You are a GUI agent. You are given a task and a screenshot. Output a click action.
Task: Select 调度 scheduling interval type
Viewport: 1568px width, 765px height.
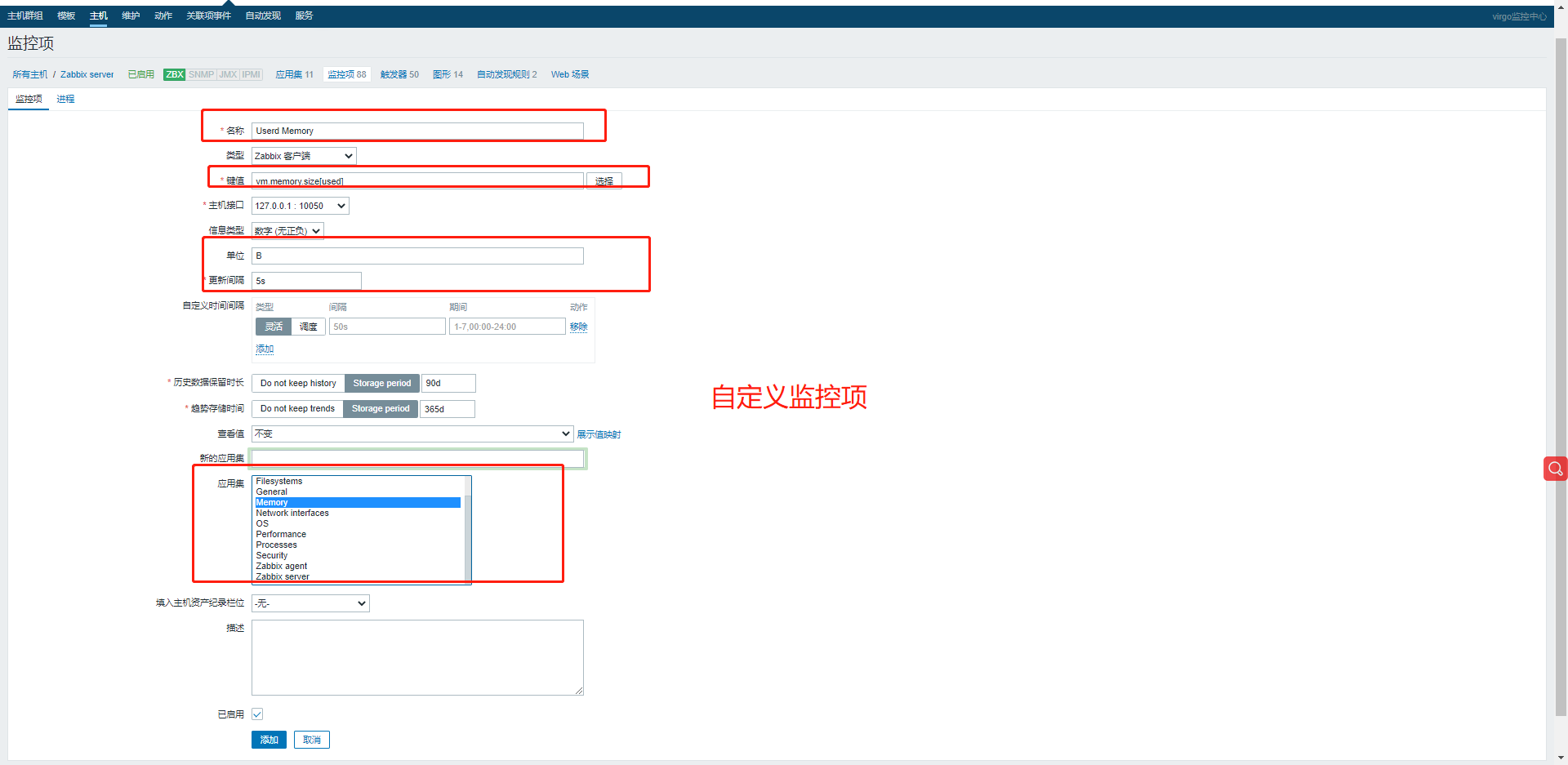pos(308,327)
